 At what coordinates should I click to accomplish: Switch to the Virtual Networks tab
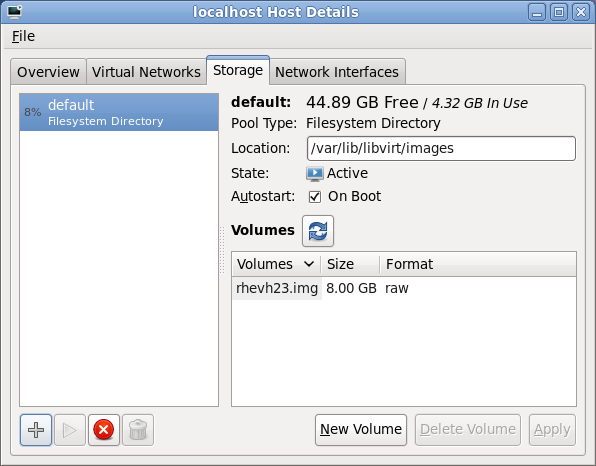[146, 71]
